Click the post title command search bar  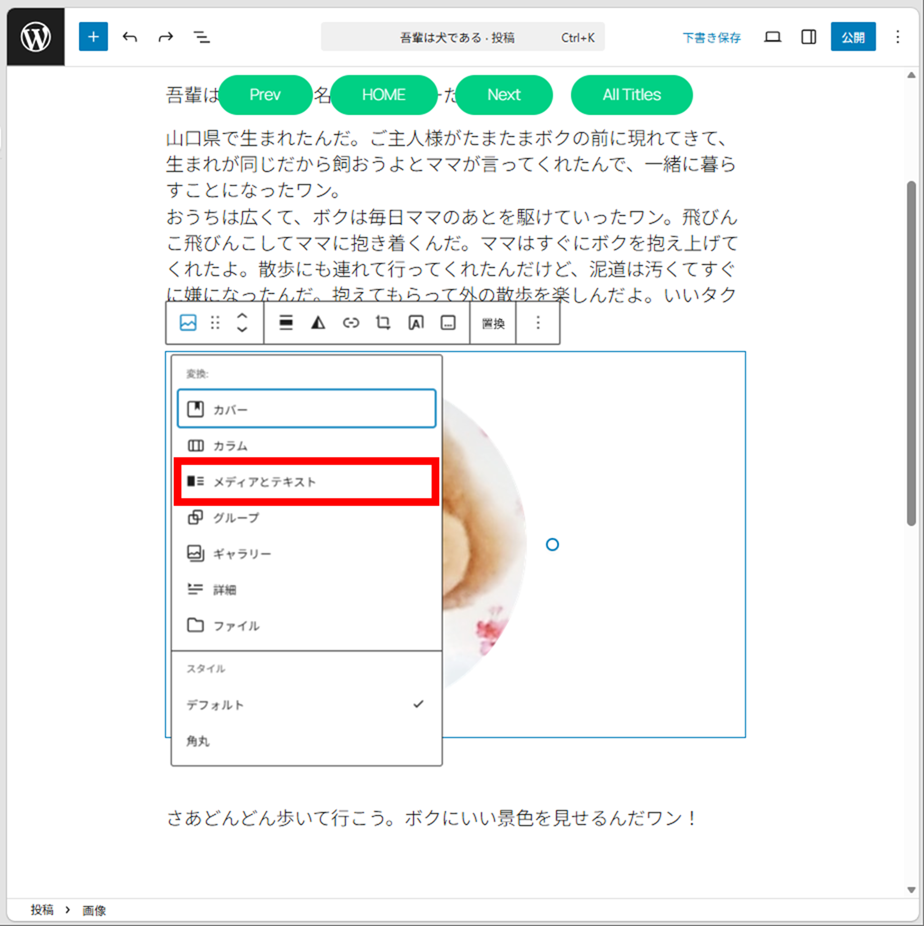click(x=462, y=37)
